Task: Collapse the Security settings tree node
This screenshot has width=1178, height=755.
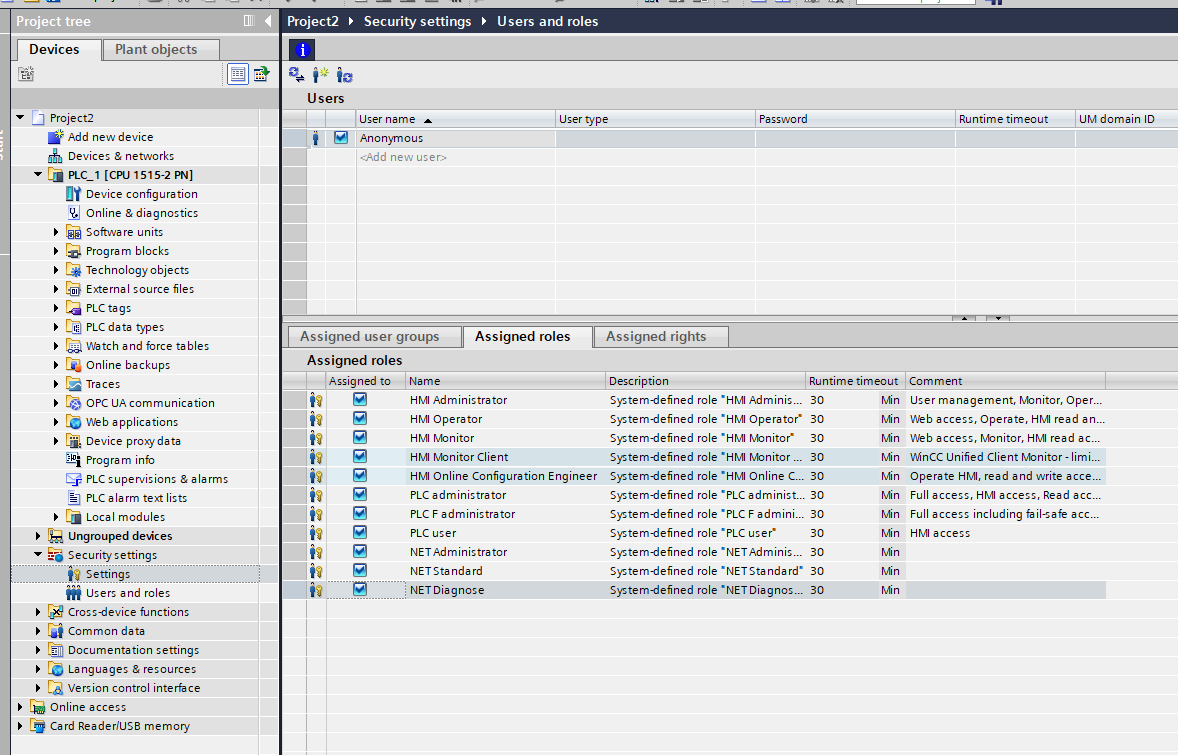Action: [x=39, y=555]
